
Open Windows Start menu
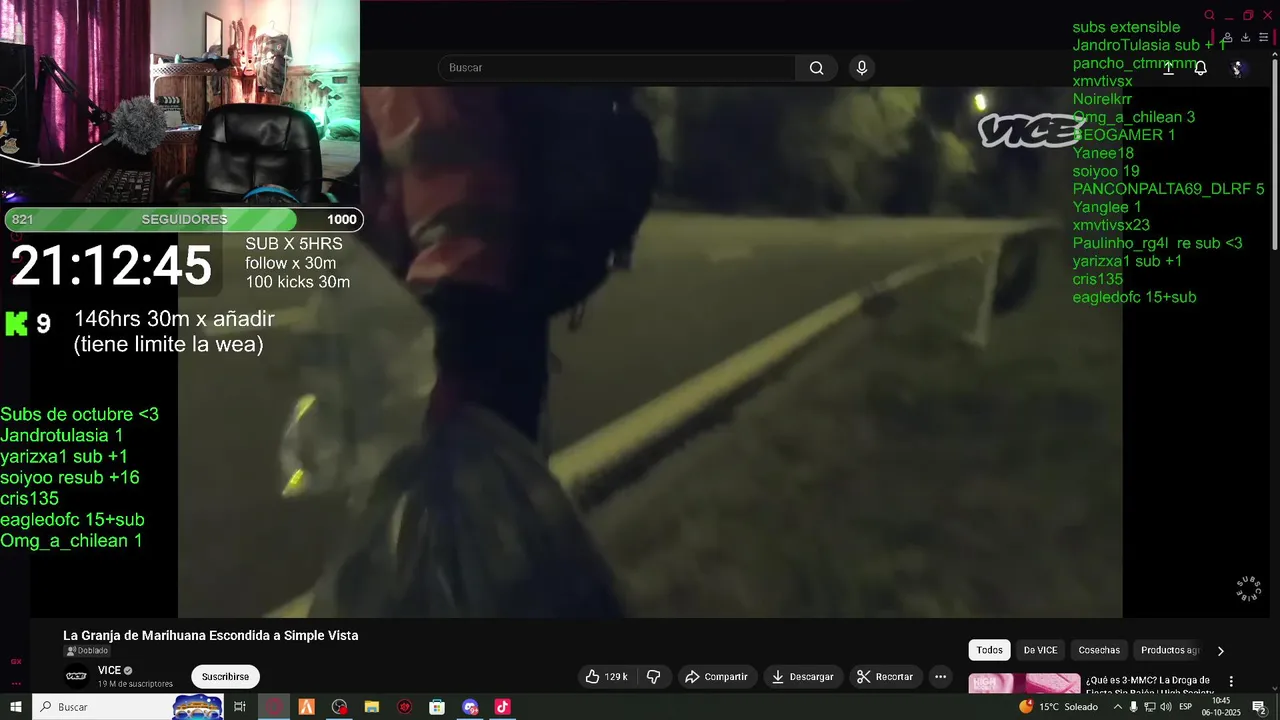pos(16,707)
